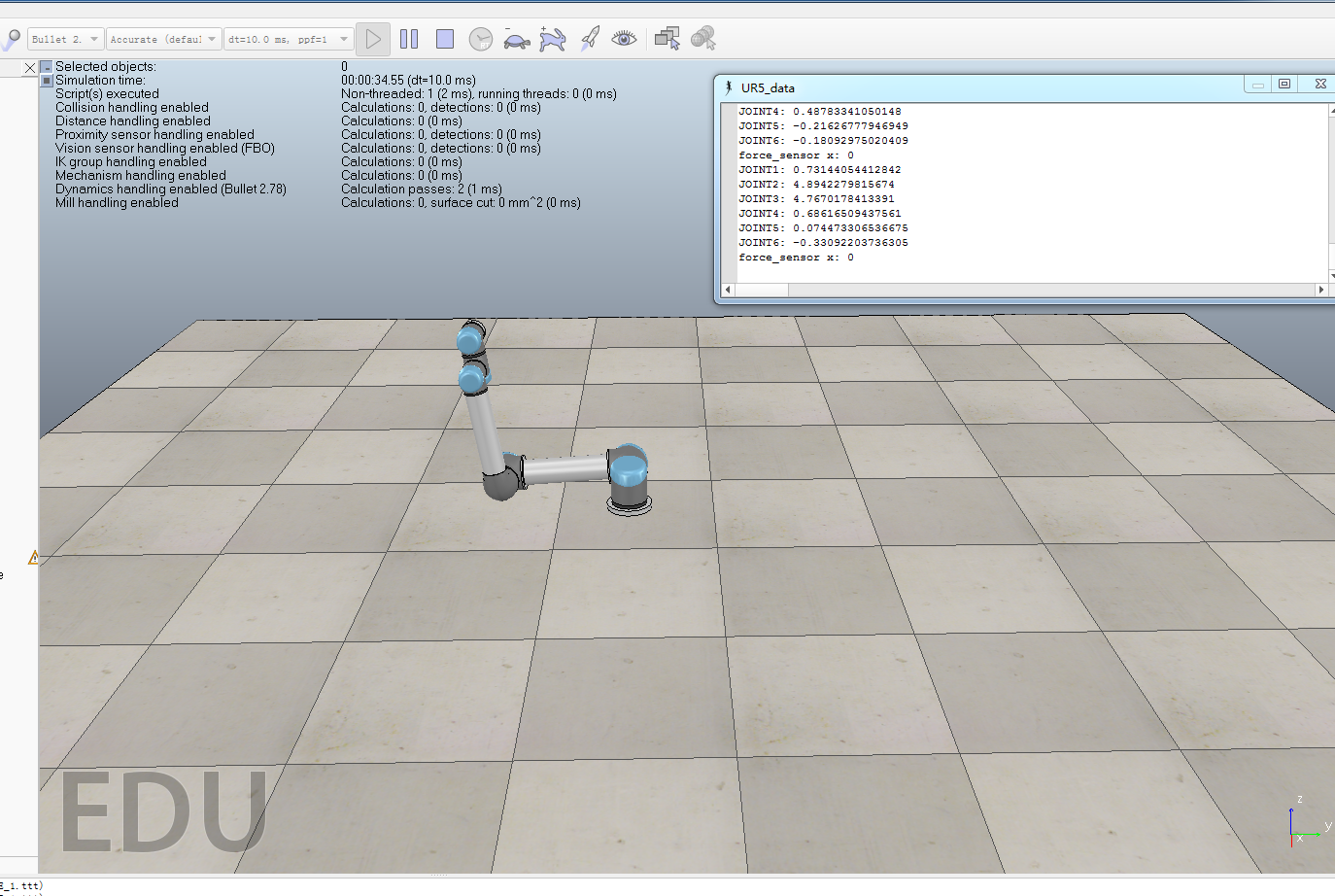Image resolution: width=1335 pixels, height=896 pixels.
Task: Click the 'JOINT3: 4.7670178413391' line
Action: 816,199
